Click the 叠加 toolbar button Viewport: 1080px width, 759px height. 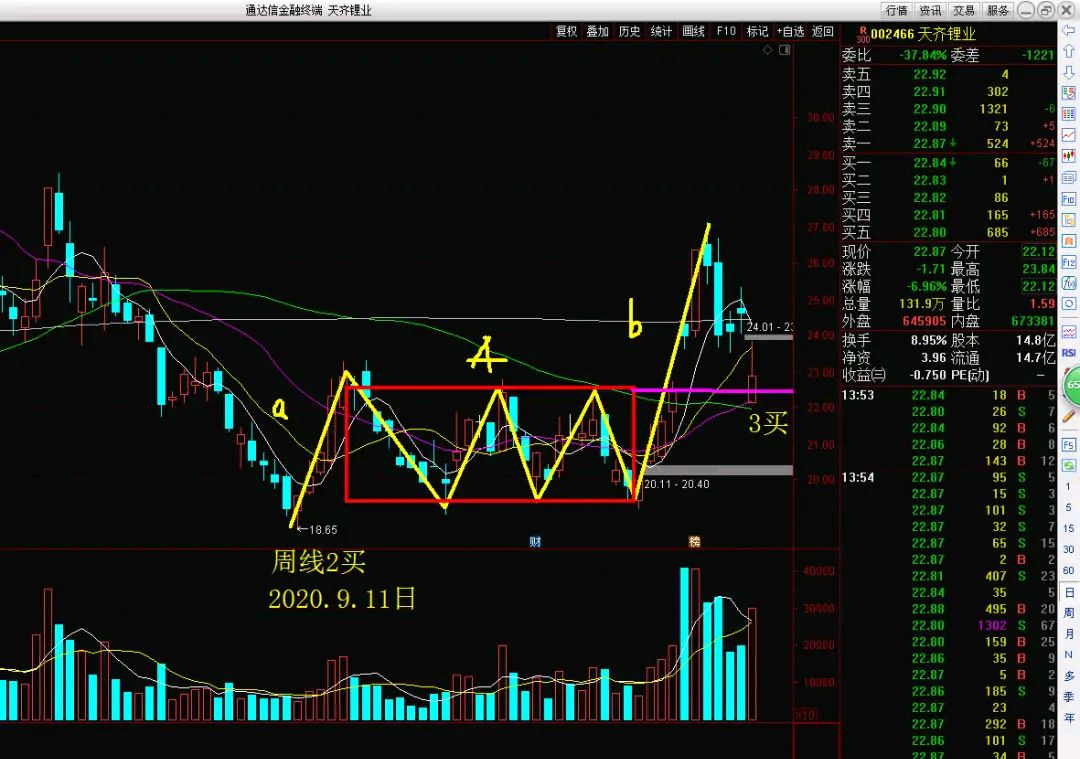click(597, 32)
